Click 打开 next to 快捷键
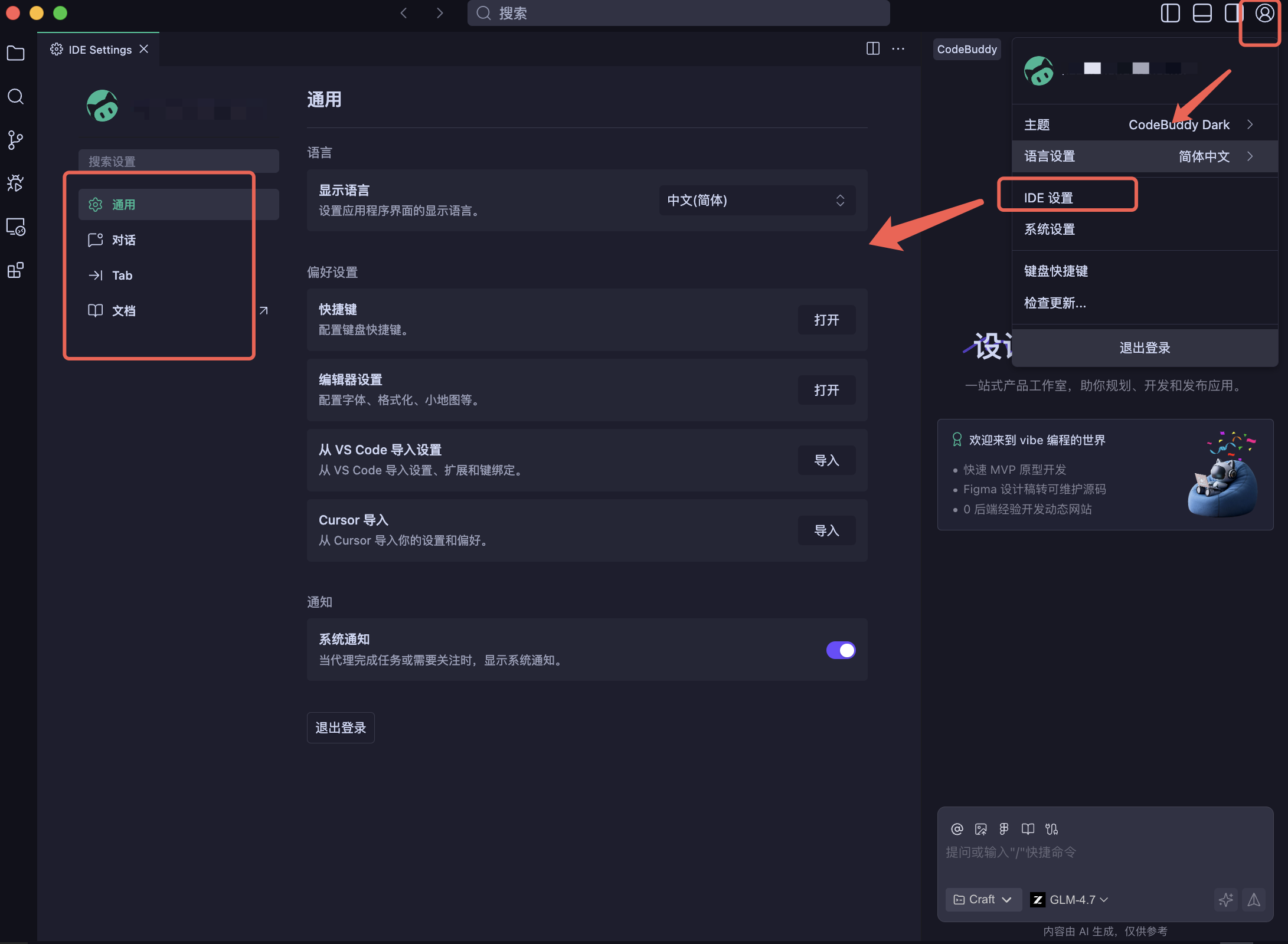This screenshot has height=944, width=1288. pos(826,319)
